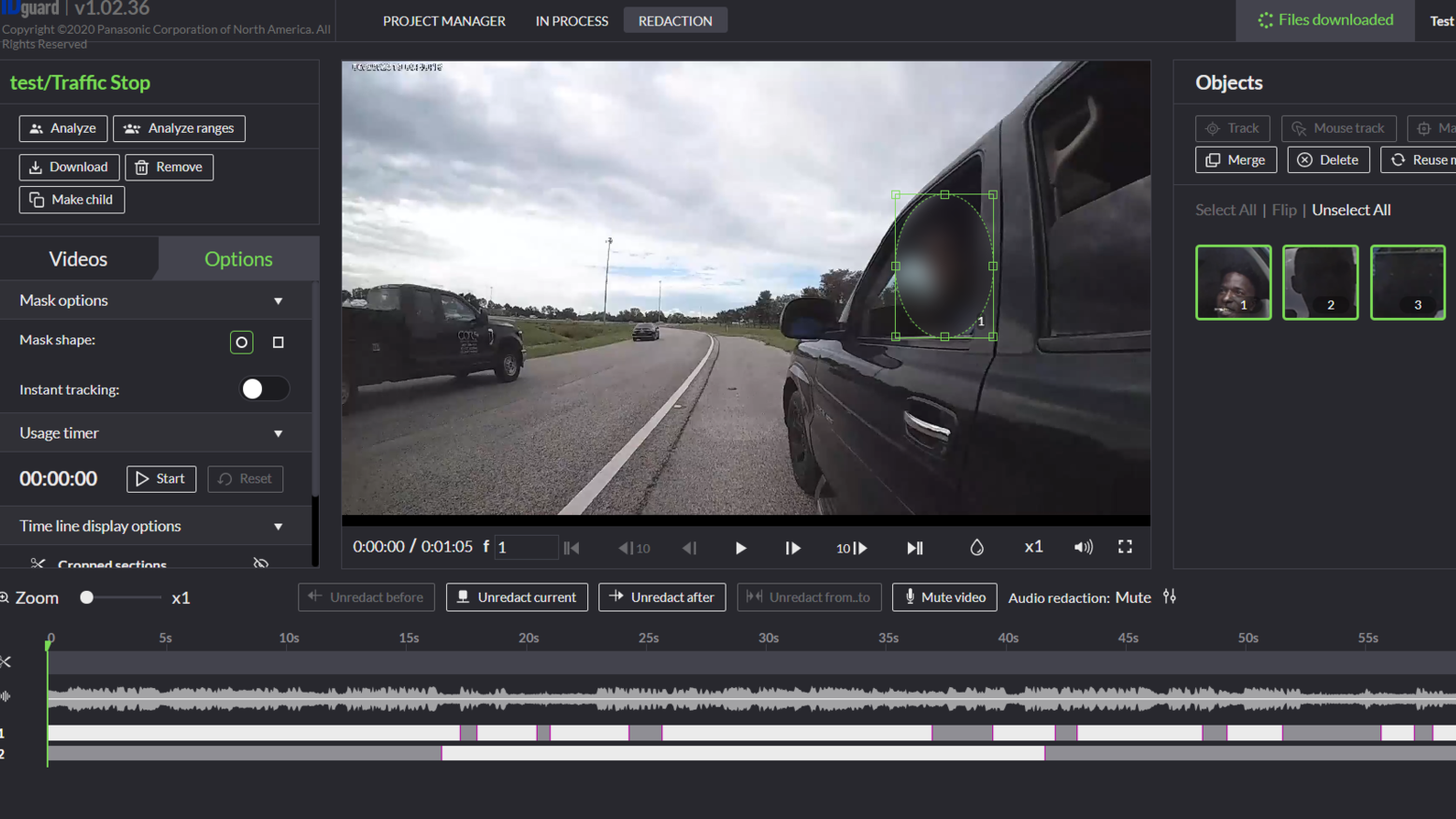Expand the Usage timer section
1456x819 pixels.
point(278,433)
